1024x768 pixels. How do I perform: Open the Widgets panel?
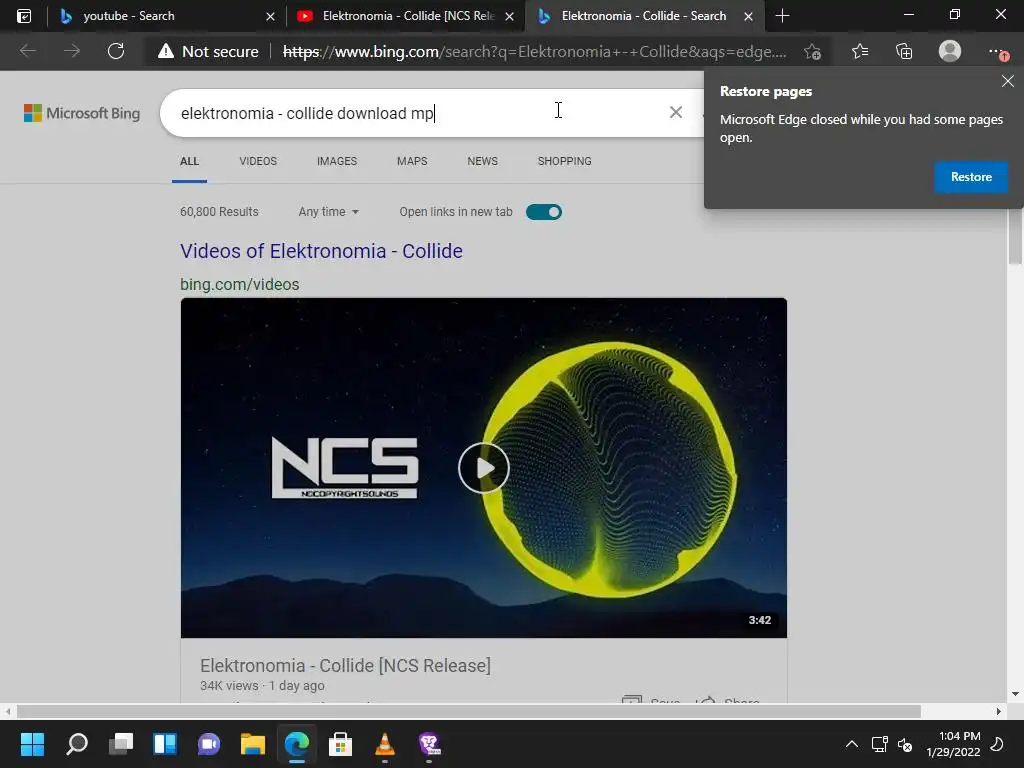[x=165, y=744]
